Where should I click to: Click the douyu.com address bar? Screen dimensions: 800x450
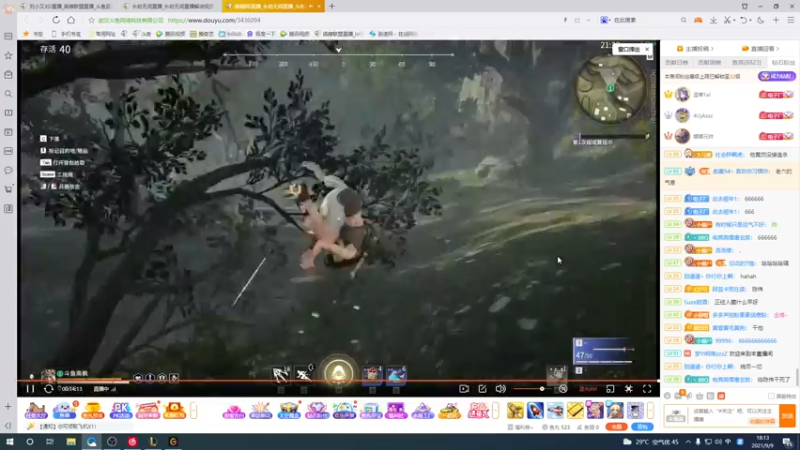pos(214,20)
